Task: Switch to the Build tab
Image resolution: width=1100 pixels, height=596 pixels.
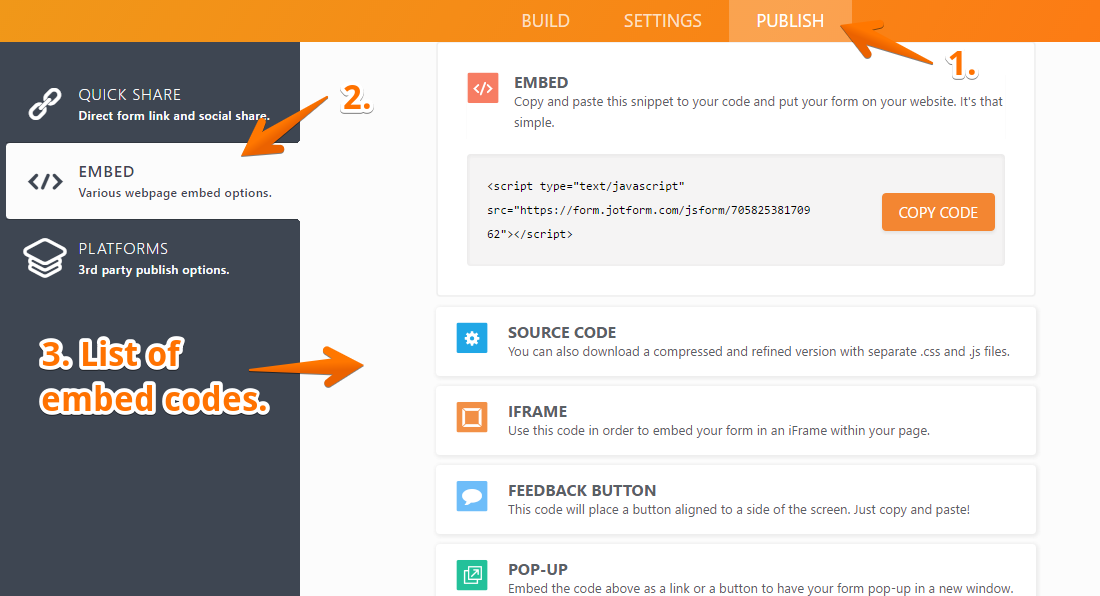Action: pyautogui.click(x=545, y=21)
